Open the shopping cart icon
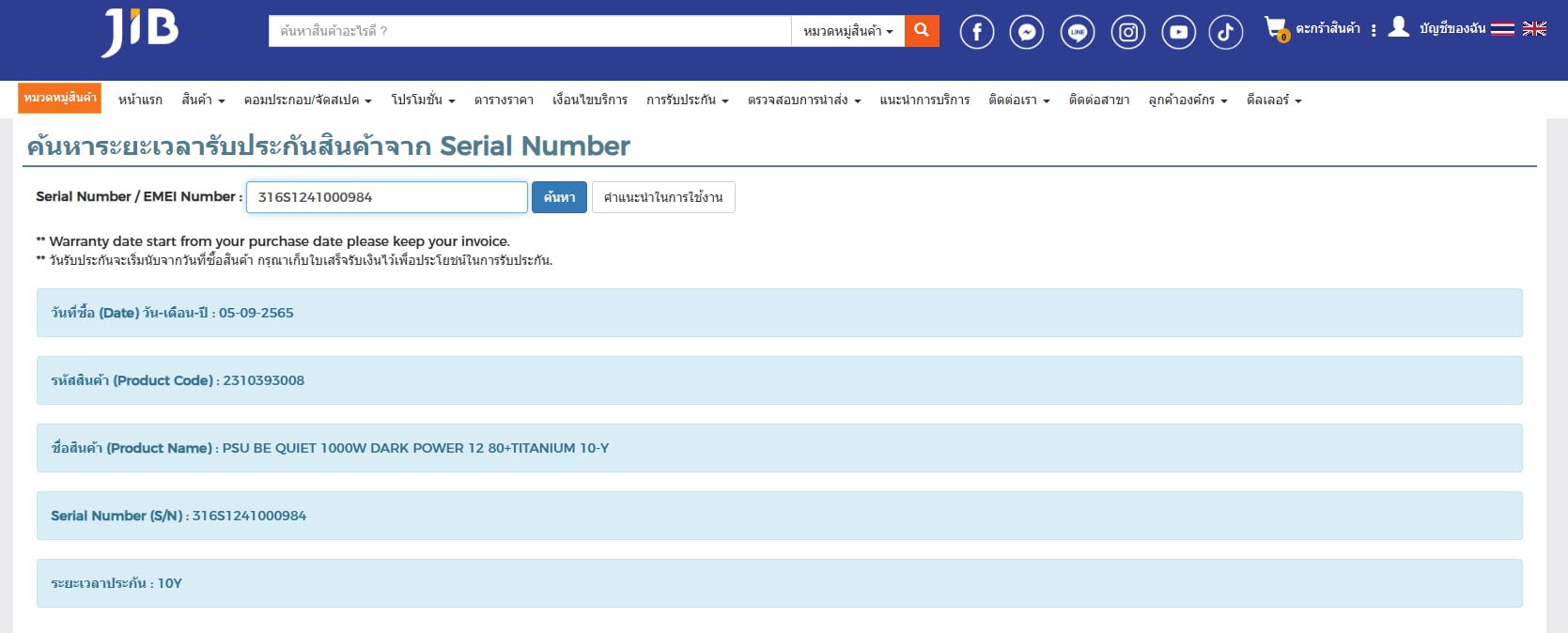The height and width of the screenshot is (633, 1568). pos(1276,28)
